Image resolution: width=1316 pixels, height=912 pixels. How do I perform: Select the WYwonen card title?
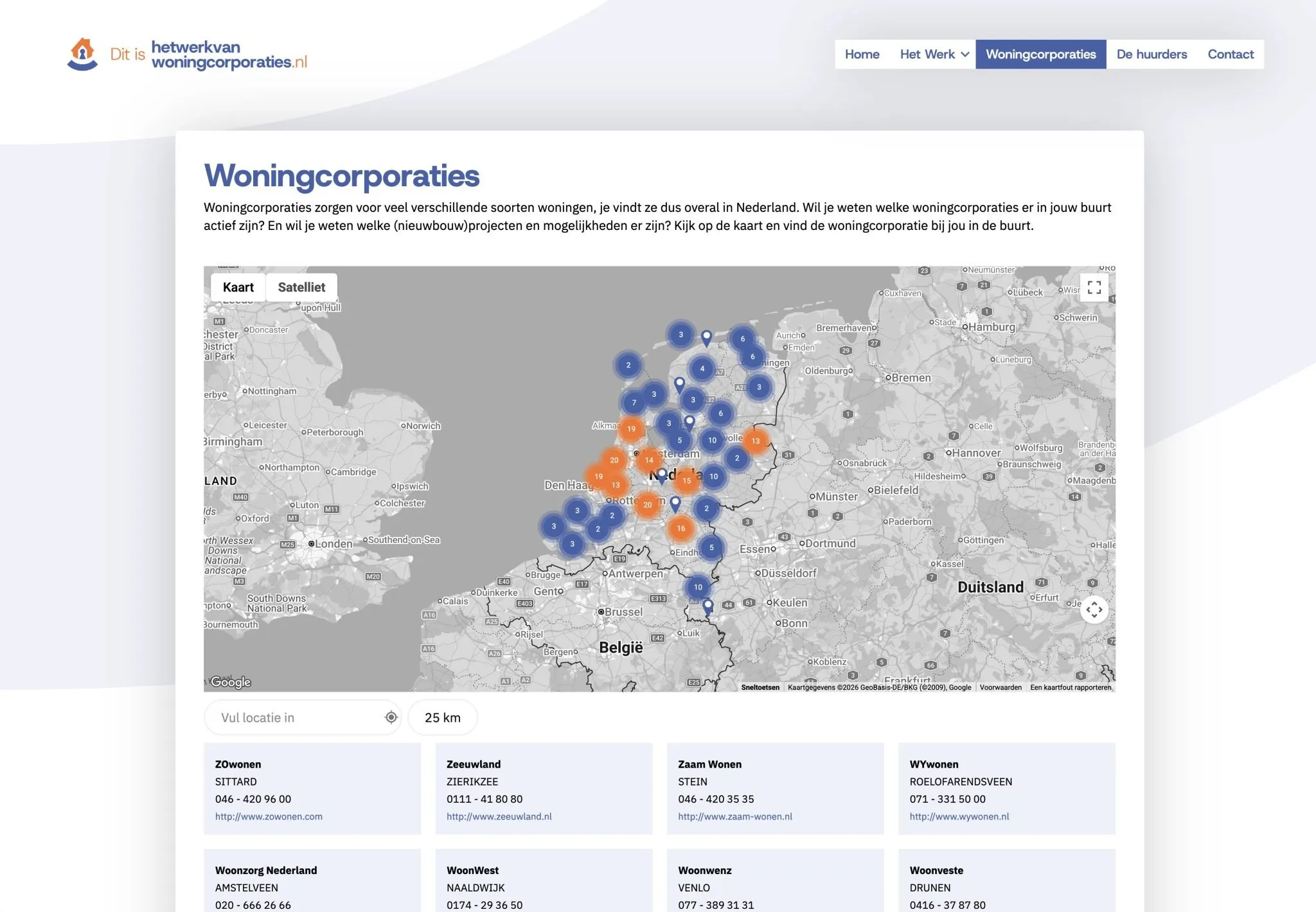(934, 764)
